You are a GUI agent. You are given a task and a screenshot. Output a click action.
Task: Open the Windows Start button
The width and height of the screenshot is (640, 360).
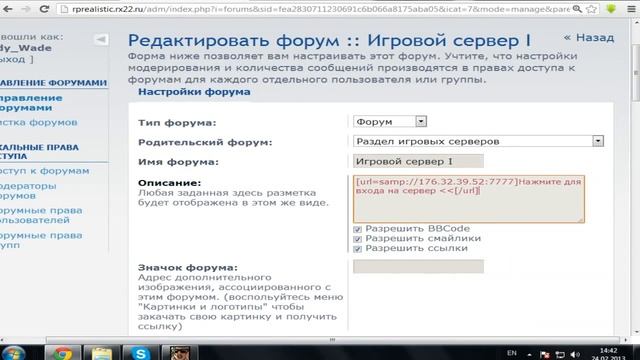(13, 353)
